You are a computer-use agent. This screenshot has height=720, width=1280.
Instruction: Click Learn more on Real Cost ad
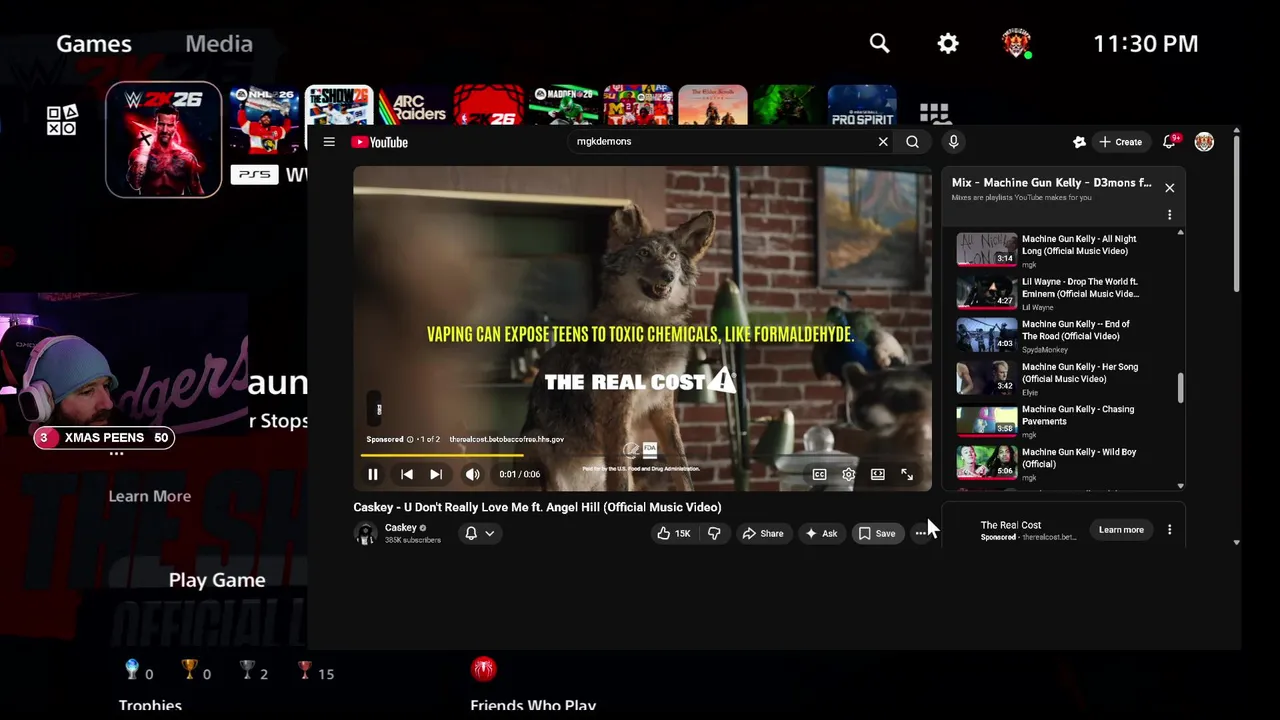coord(1121,530)
